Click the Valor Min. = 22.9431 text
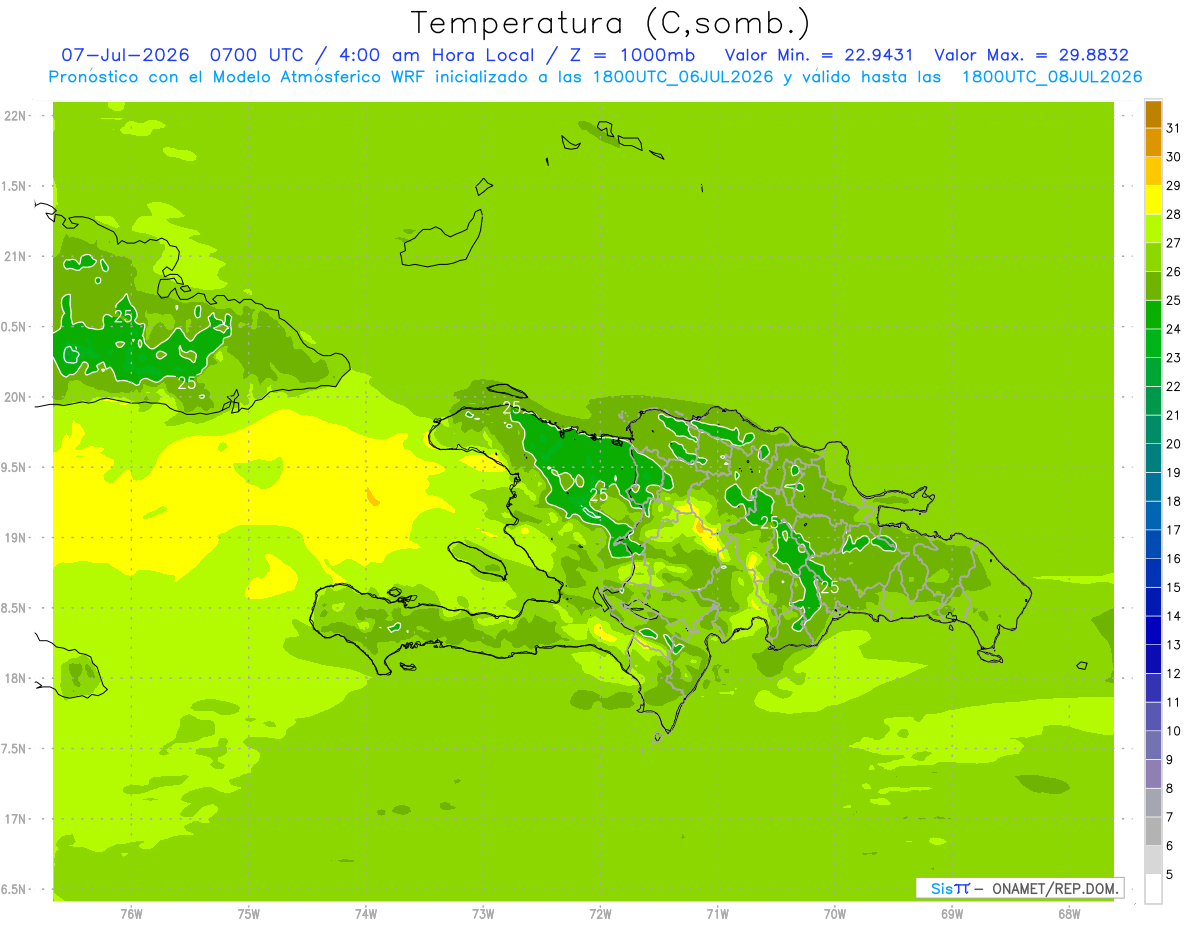Image resolution: width=1200 pixels, height=927 pixels. pos(819,56)
